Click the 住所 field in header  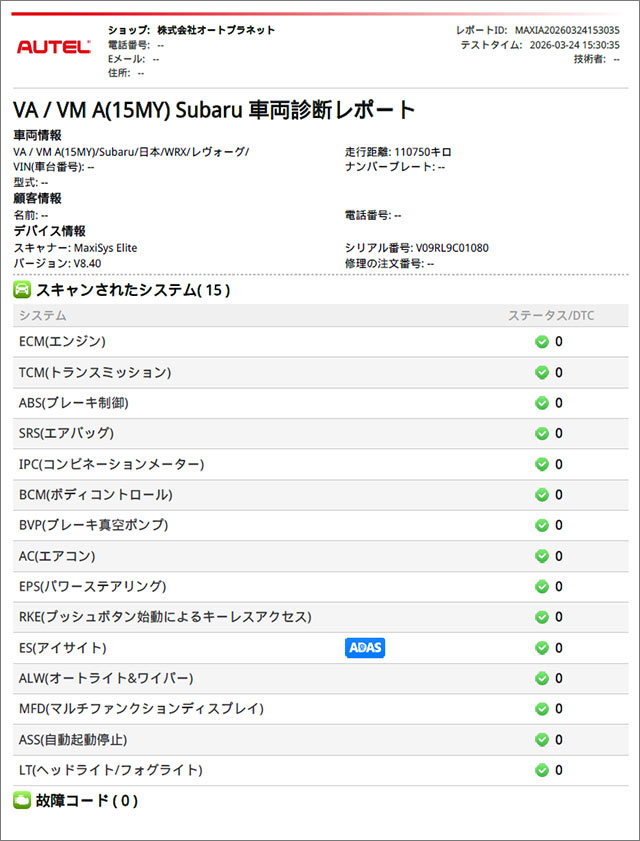[126, 73]
